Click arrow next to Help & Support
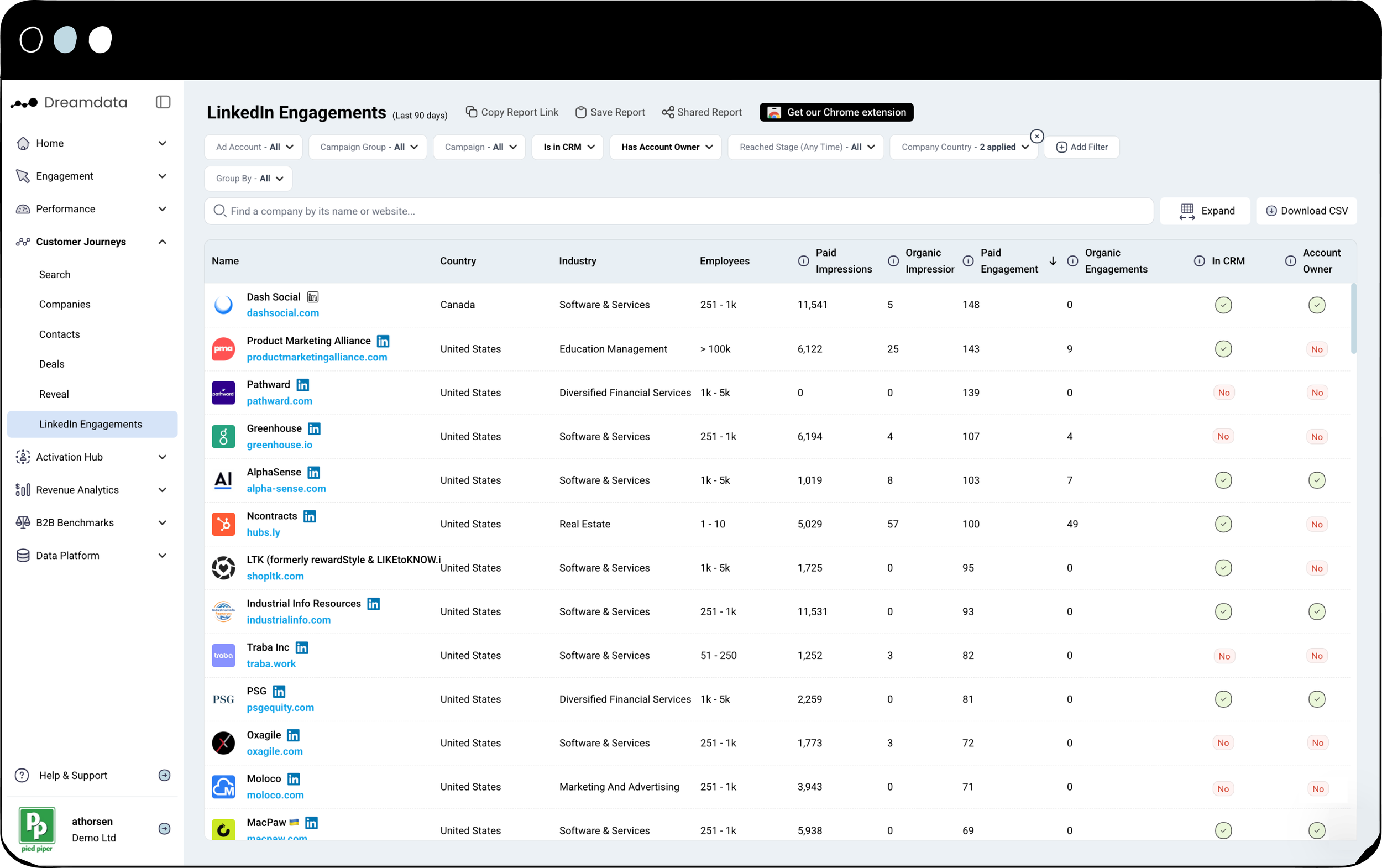1382x868 pixels. click(164, 775)
